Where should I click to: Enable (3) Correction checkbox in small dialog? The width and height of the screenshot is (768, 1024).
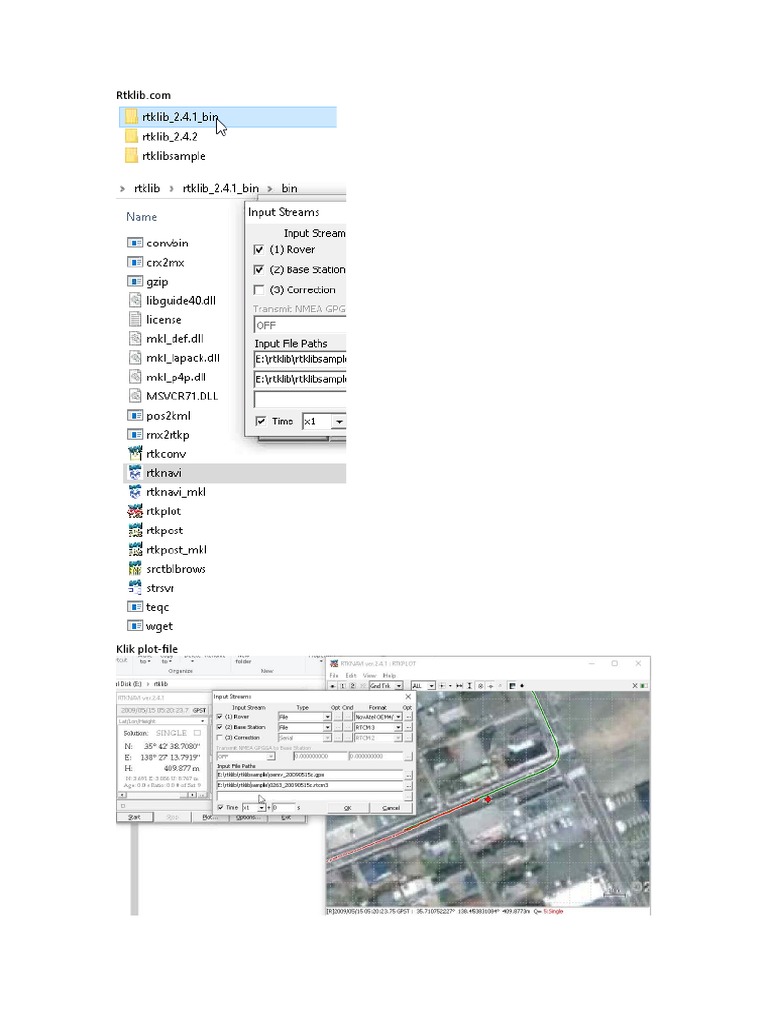[x=219, y=737]
